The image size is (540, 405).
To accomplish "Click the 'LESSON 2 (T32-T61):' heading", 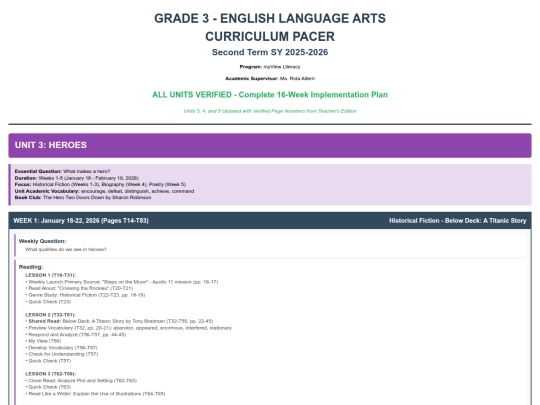I will [x=51, y=315].
